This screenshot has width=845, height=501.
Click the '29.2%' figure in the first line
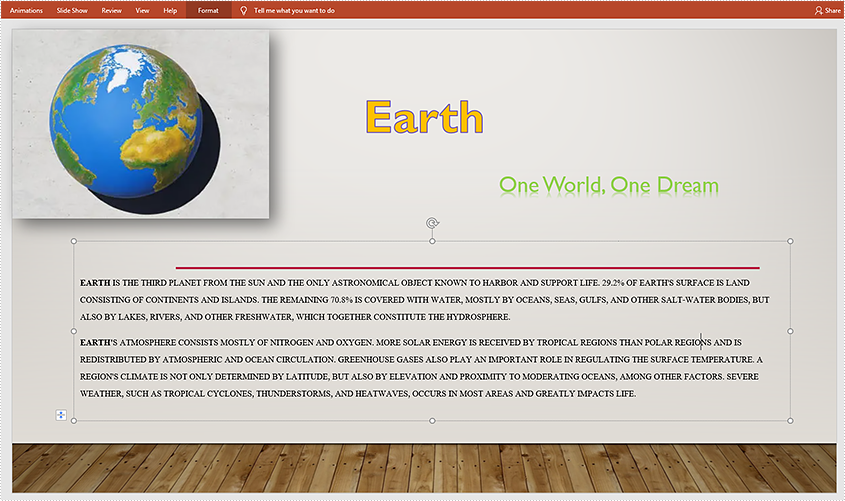click(613, 283)
